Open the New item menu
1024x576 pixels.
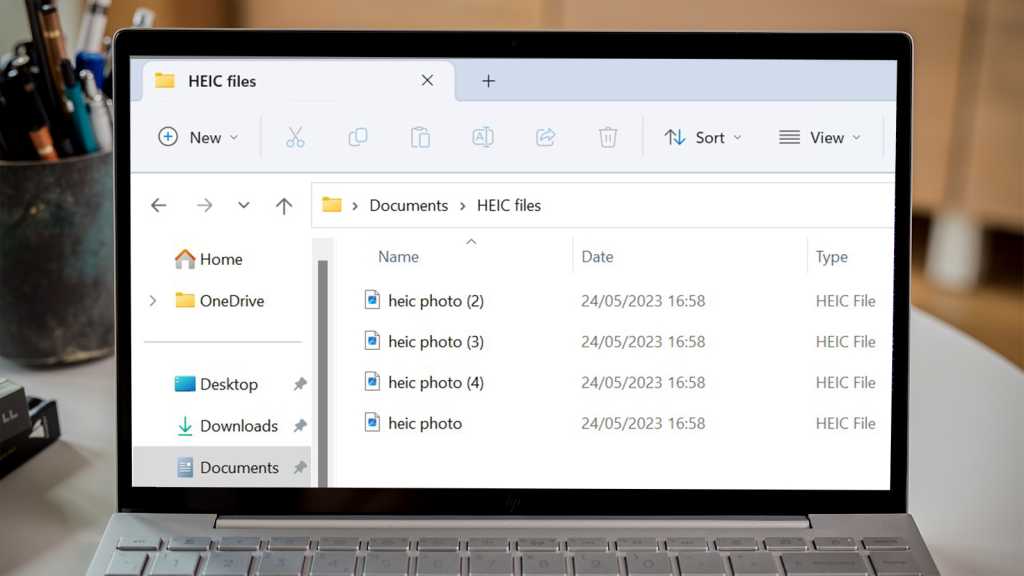coord(198,137)
